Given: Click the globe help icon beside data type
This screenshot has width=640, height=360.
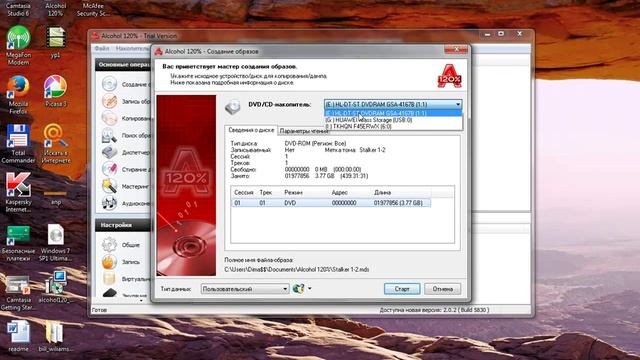Looking at the screenshot, I should [x=298, y=289].
